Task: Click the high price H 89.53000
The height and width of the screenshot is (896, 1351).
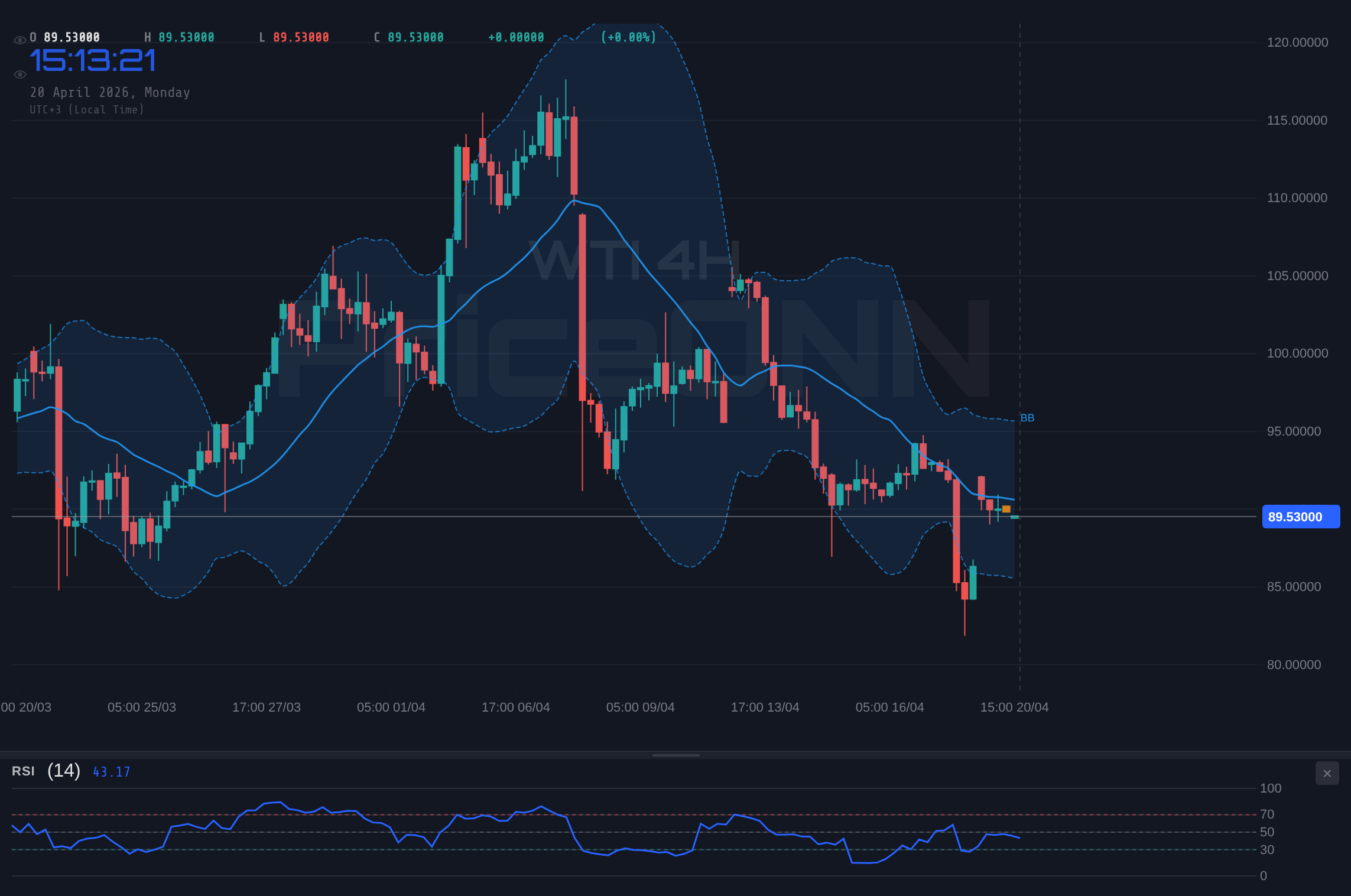Action: (x=179, y=37)
